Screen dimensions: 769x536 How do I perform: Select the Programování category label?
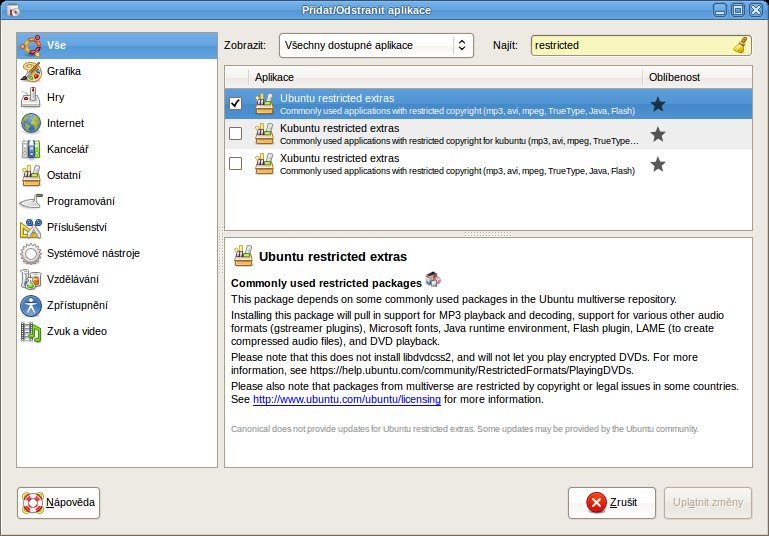(x=81, y=202)
